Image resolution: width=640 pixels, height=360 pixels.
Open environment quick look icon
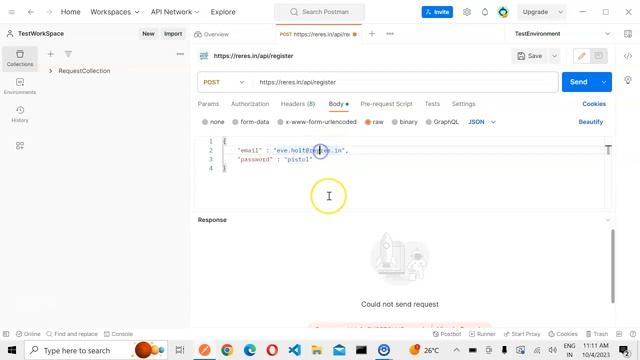[x=628, y=34]
